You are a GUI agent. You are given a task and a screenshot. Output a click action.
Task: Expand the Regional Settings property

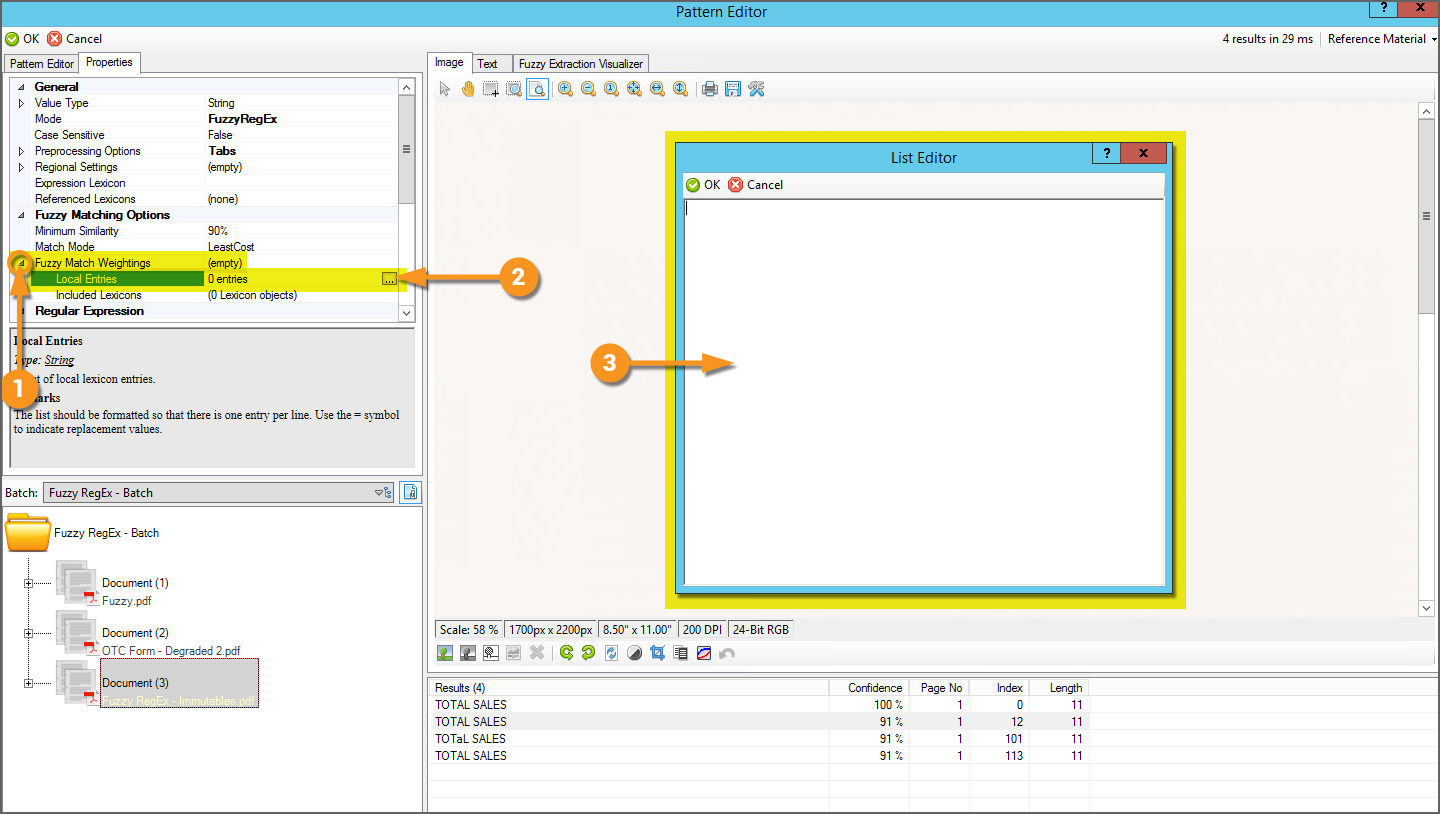tap(22, 167)
